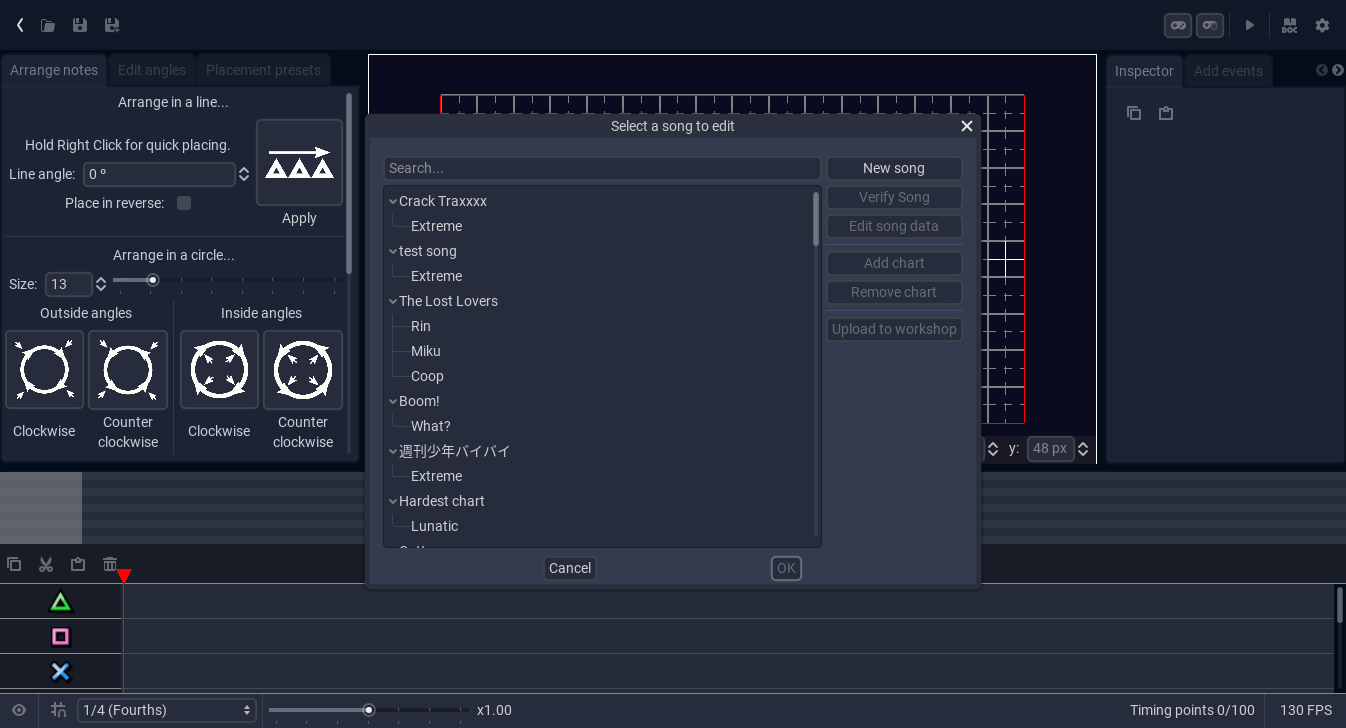Select the What? chart under Boom!
1346x728 pixels.
431,426
